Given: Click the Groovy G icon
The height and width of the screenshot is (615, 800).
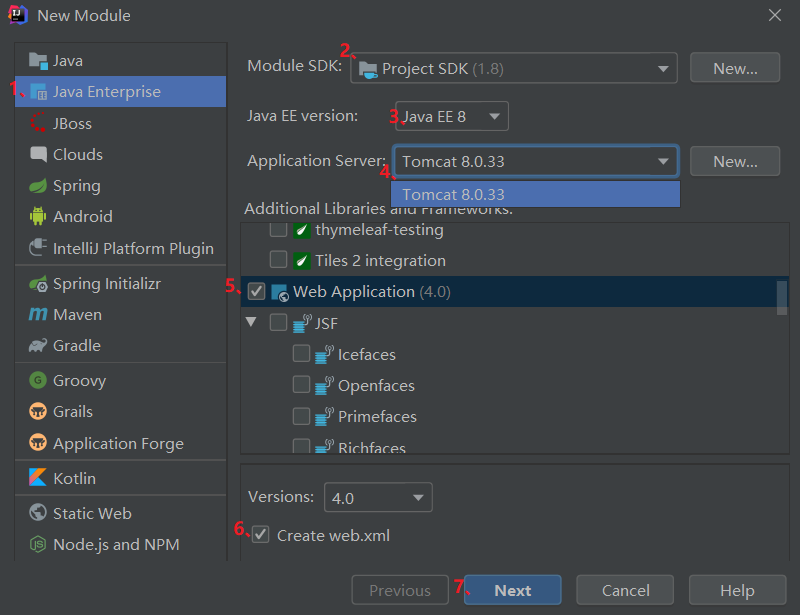Looking at the screenshot, I should click(38, 380).
